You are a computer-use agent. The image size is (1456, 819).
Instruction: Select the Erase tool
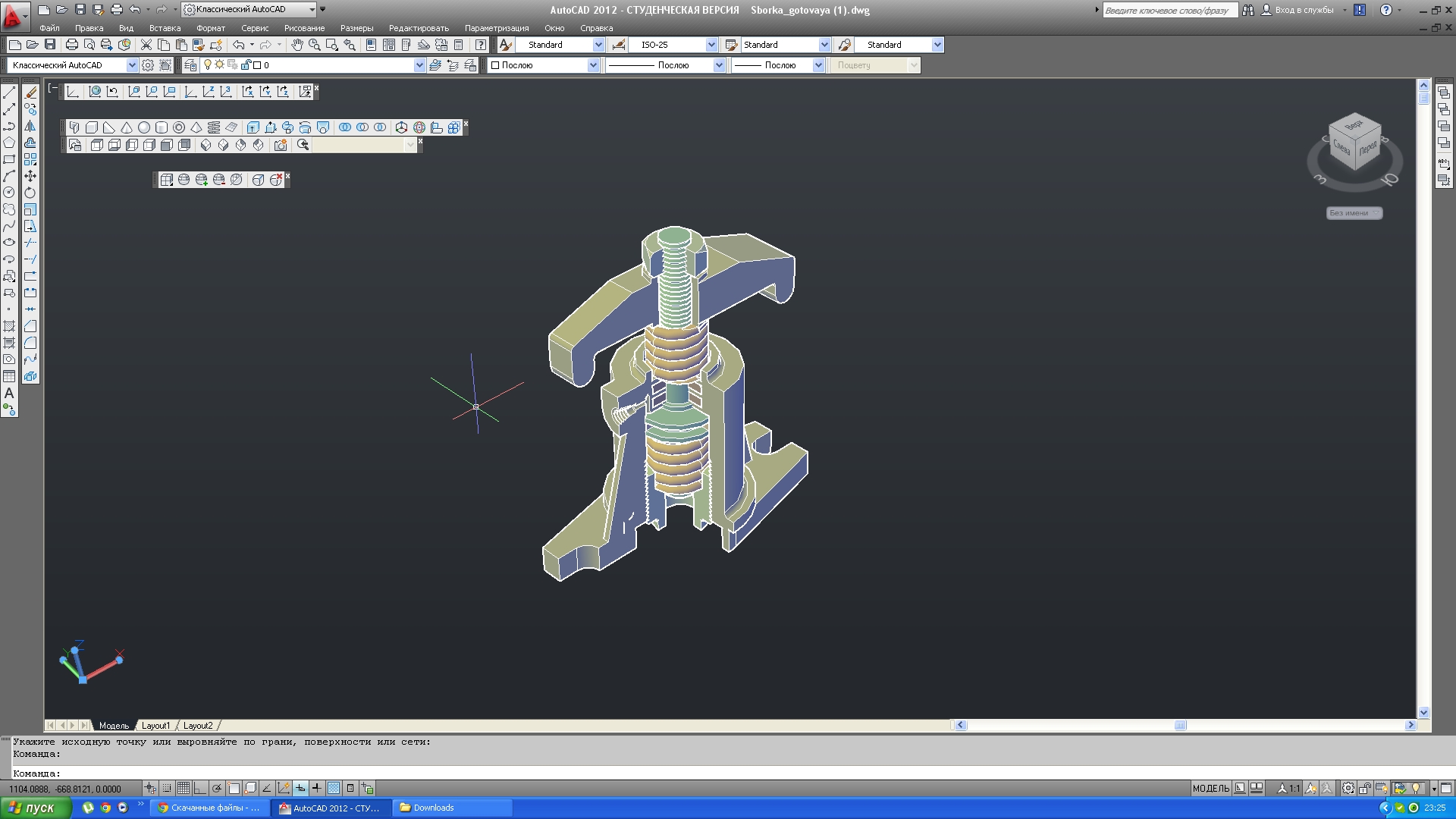click(x=30, y=92)
